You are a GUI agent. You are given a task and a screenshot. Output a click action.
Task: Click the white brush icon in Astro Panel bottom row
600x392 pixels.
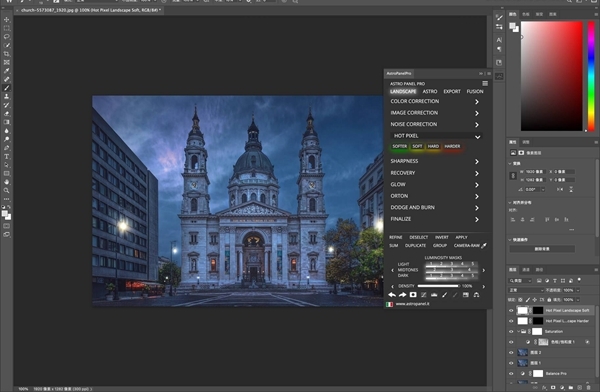coord(444,295)
